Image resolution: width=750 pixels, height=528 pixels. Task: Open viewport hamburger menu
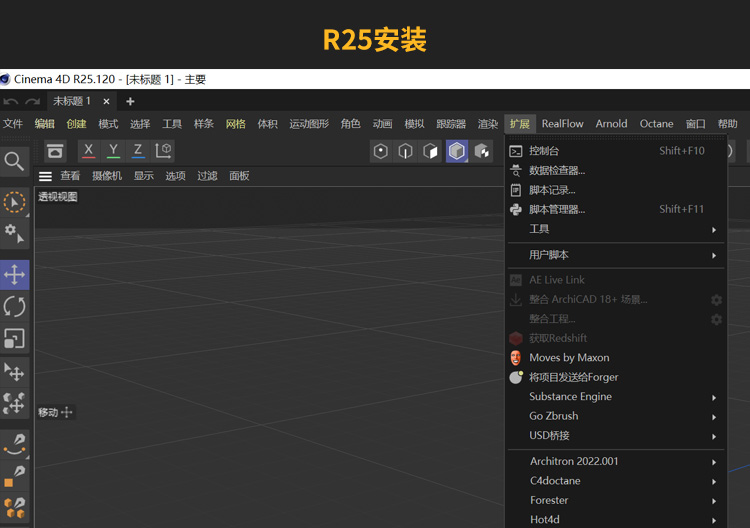[x=45, y=176]
